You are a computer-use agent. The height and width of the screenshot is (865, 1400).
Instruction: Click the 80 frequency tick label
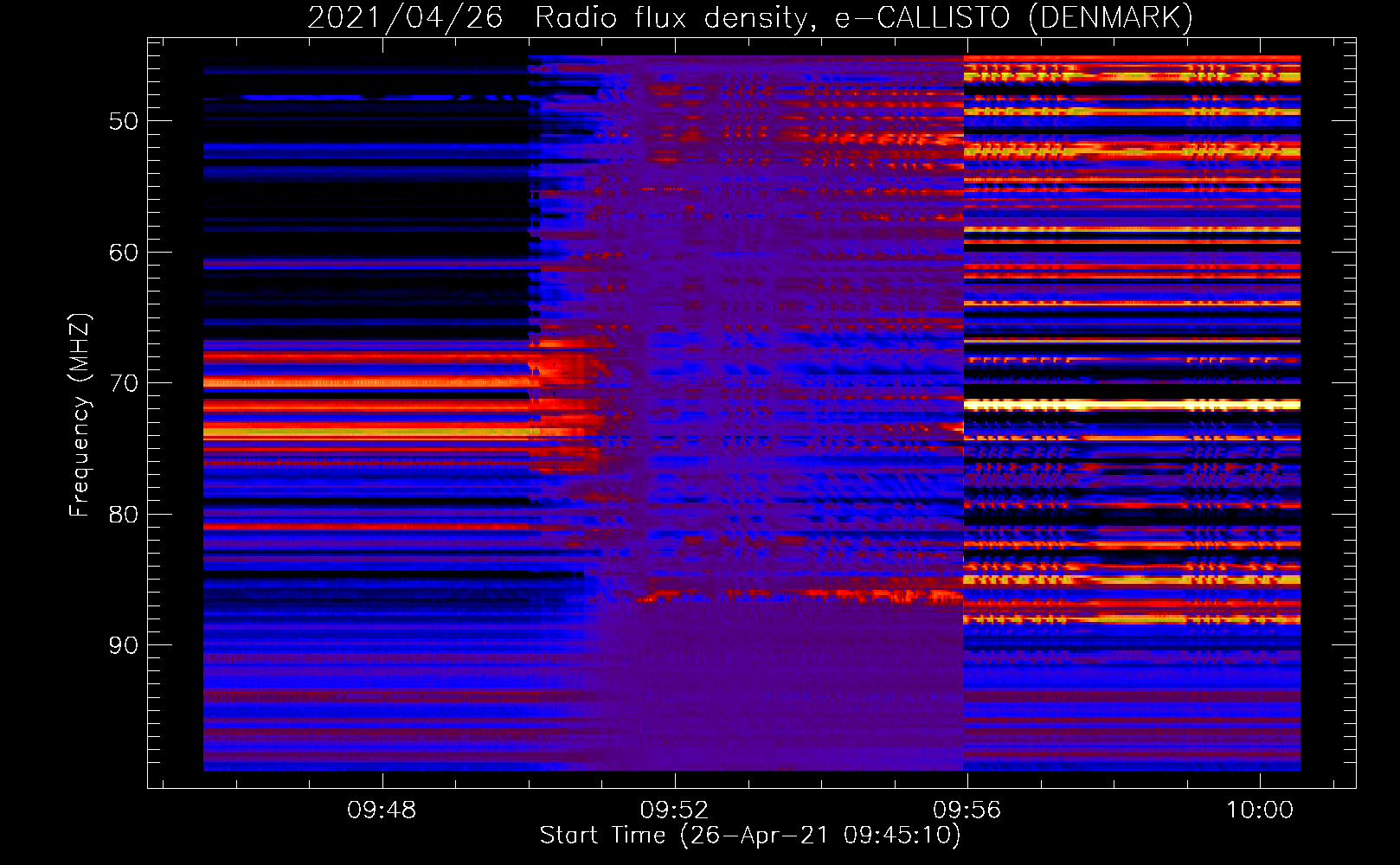[124, 515]
